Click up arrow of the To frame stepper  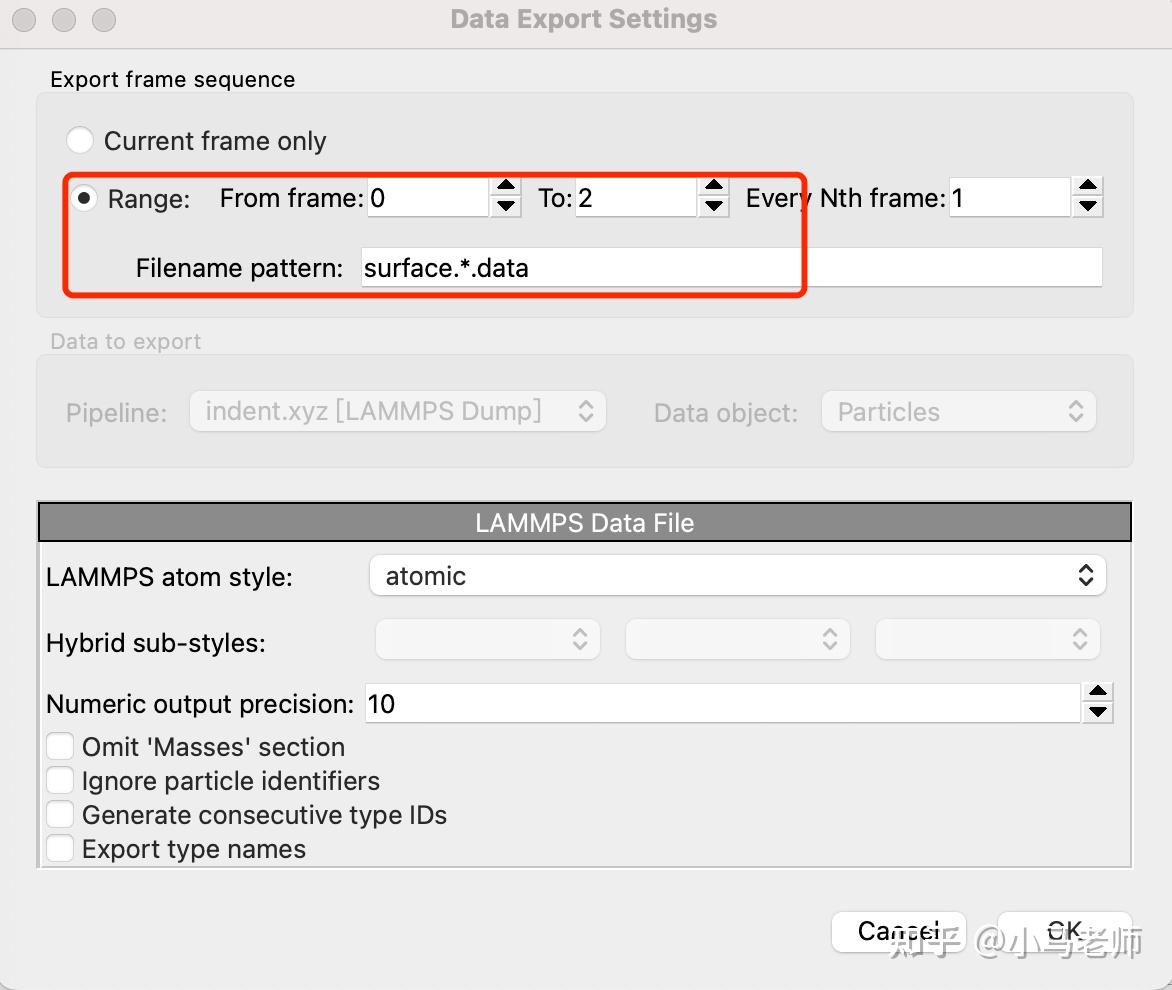[x=713, y=187]
